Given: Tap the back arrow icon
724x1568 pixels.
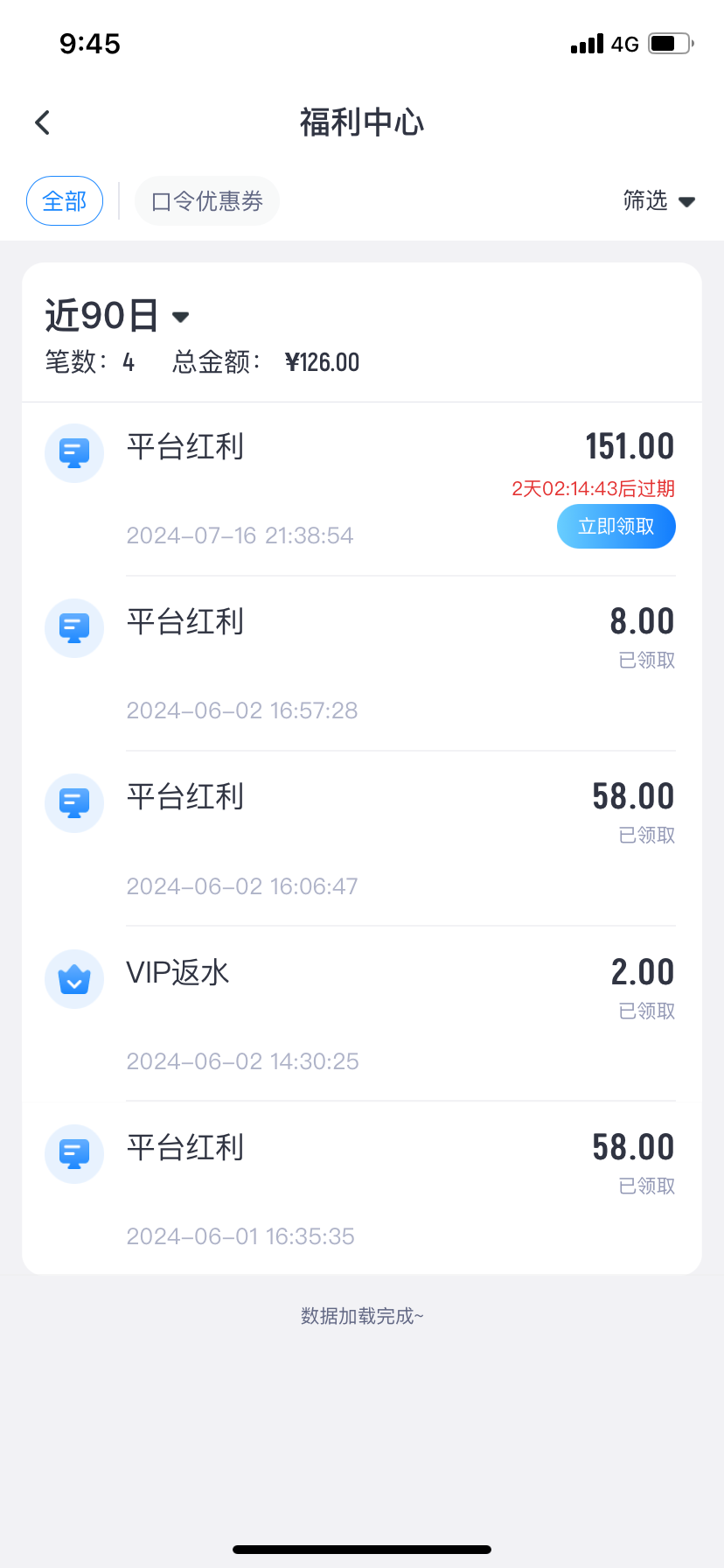Looking at the screenshot, I should click(42, 122).
